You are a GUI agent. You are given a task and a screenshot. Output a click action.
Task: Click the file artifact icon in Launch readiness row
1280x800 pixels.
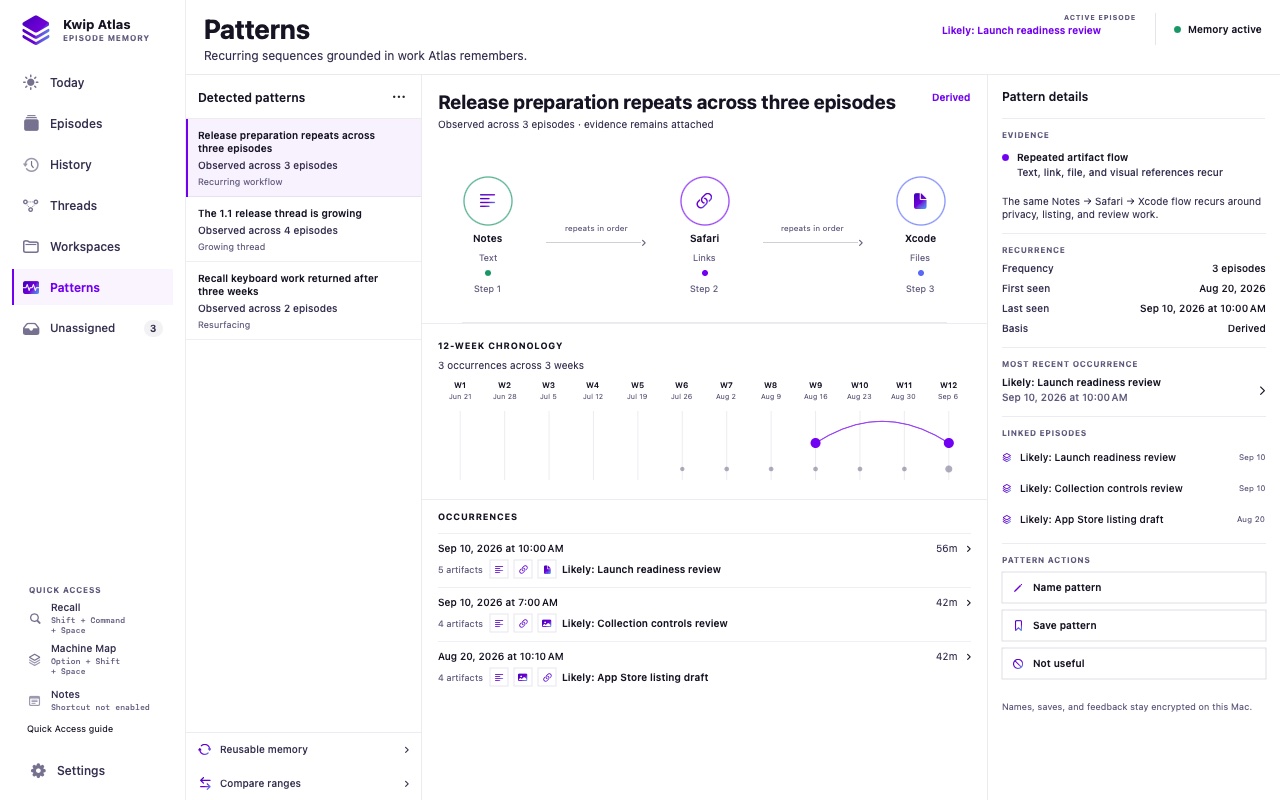pyautogui.click(x=547, y=570)
